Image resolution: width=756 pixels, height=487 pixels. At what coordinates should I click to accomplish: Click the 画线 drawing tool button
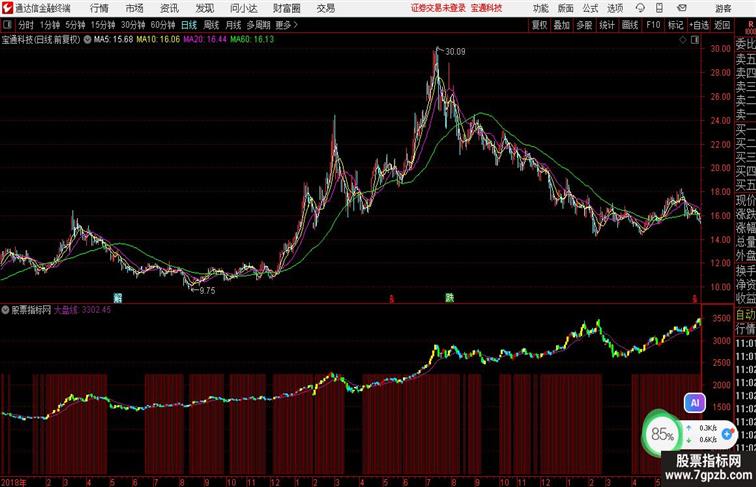tap(630, 25)
